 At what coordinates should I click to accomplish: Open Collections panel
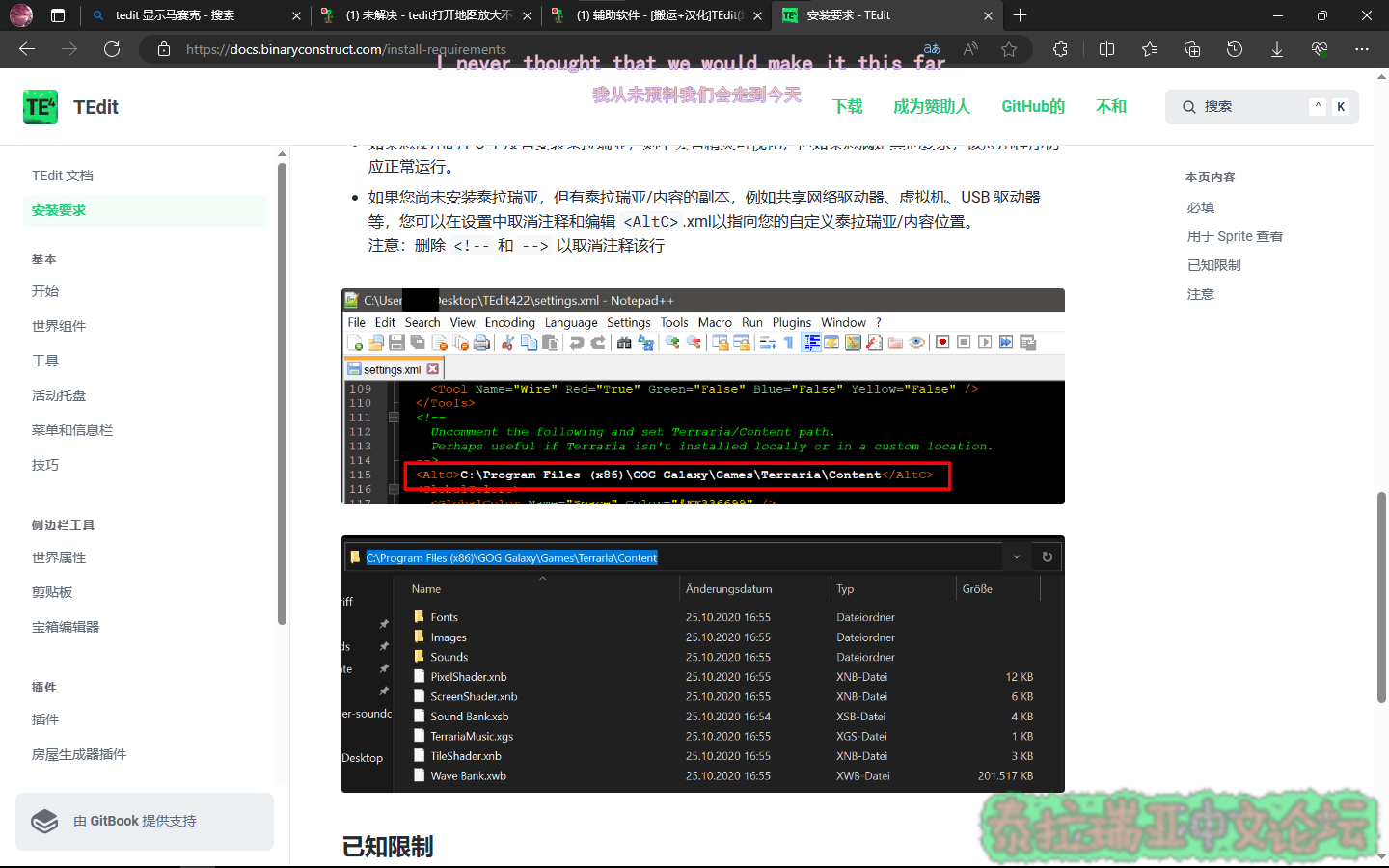tap(1192, 49)
